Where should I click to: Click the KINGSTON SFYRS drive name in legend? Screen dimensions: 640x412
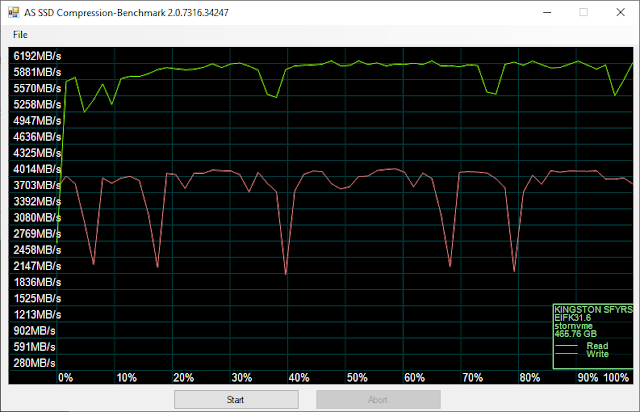593,310
